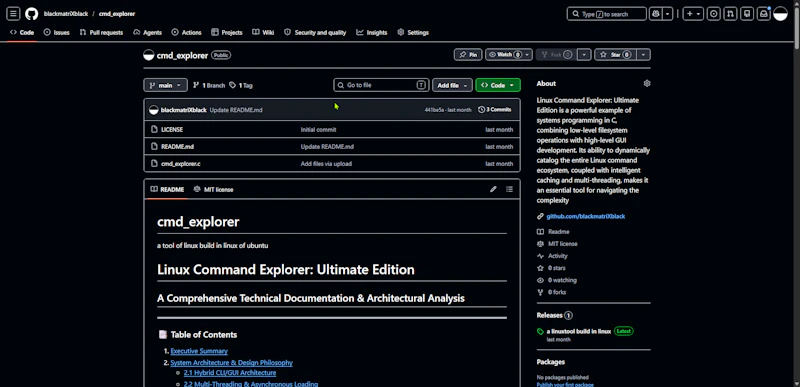Click the Go to file search box
Screen dimensions: 800x387
coord(381,85)
